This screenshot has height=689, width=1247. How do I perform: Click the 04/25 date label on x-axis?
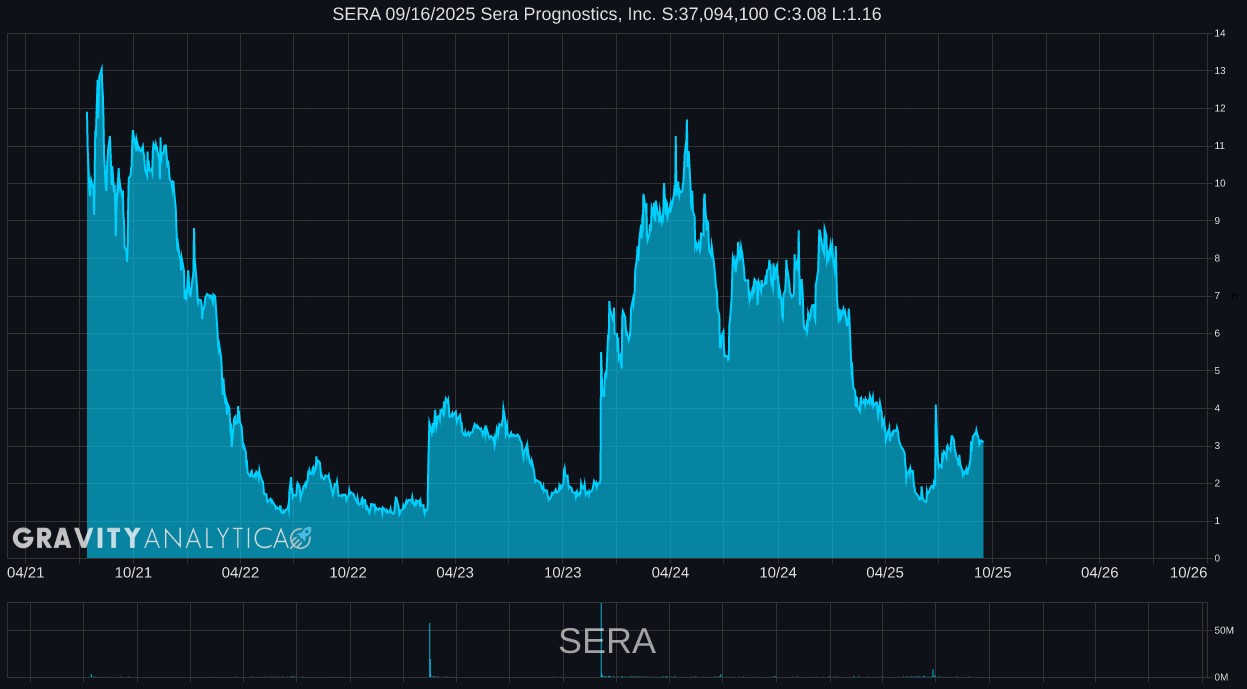pos(885,573)
